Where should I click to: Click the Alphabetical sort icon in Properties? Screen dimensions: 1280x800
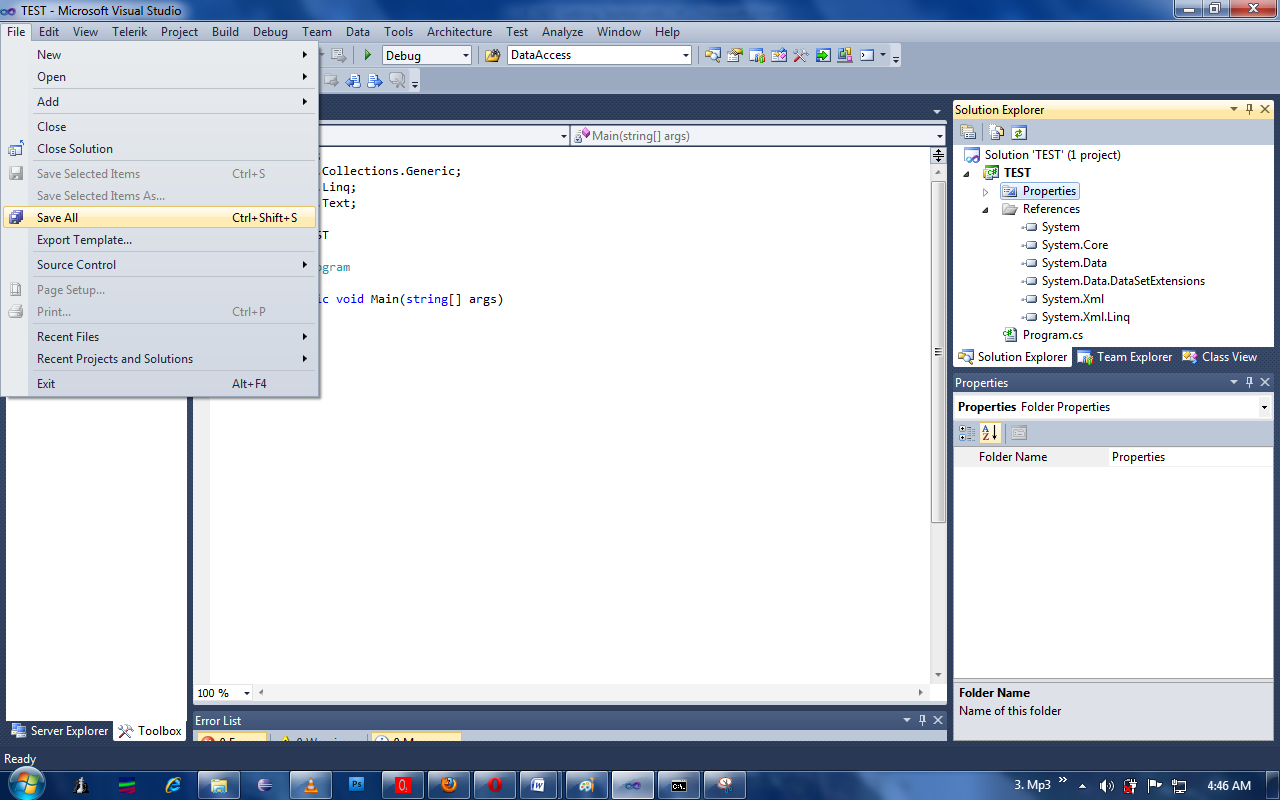(x=990, y=433)
